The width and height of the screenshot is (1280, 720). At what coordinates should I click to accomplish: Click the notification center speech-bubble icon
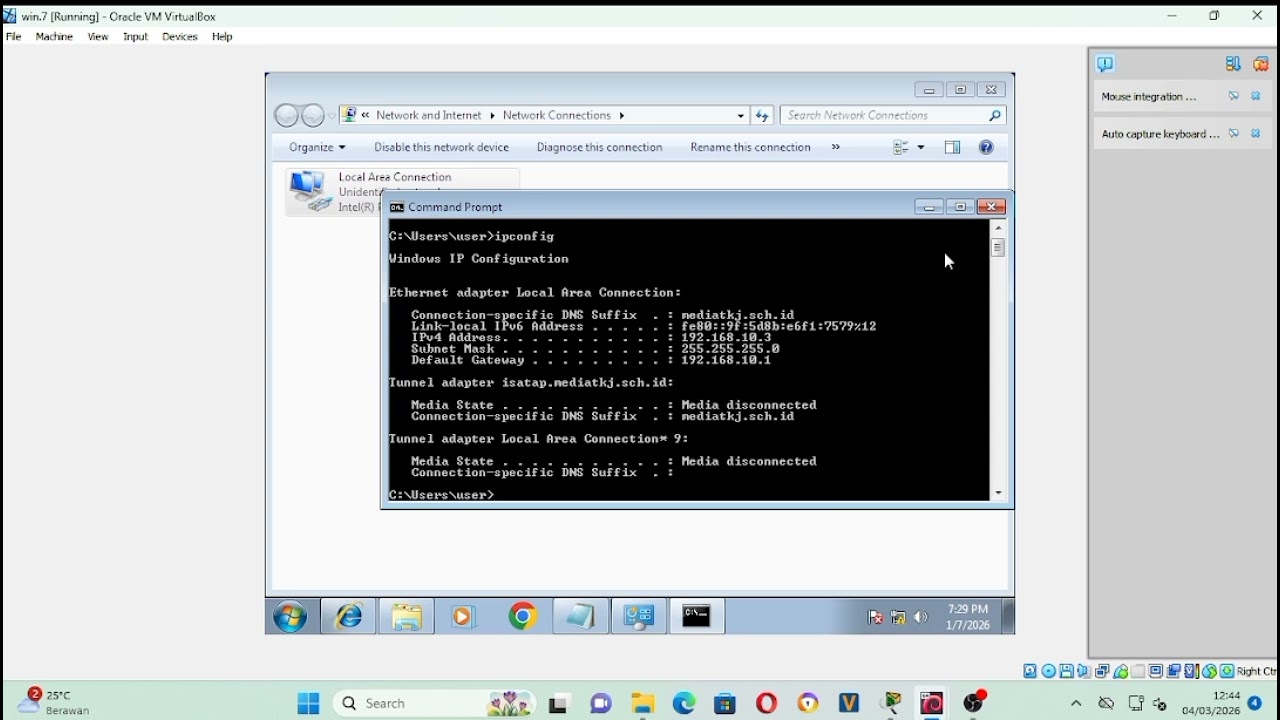[1106, 64]
